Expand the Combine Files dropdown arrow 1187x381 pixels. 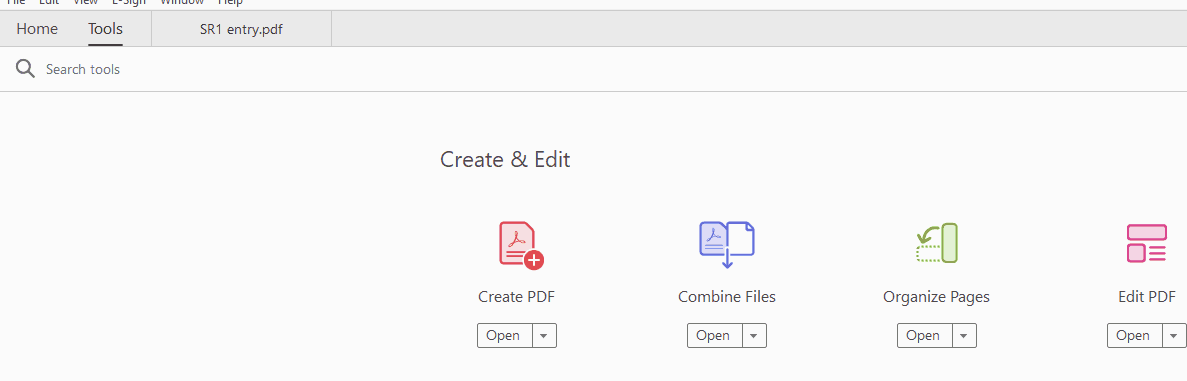click(755, 336)
